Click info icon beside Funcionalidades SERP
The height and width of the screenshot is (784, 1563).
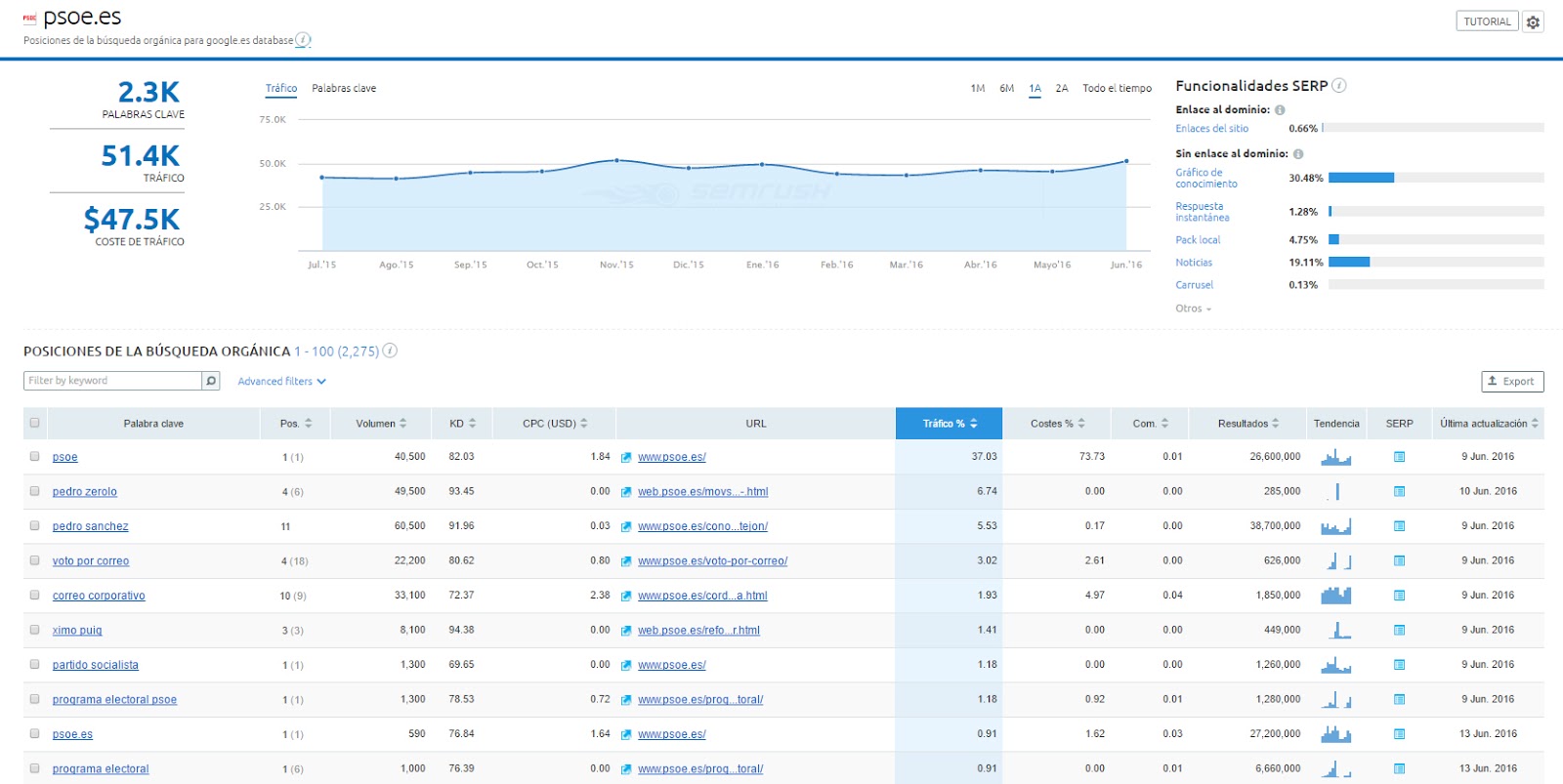click(1339, 85)
